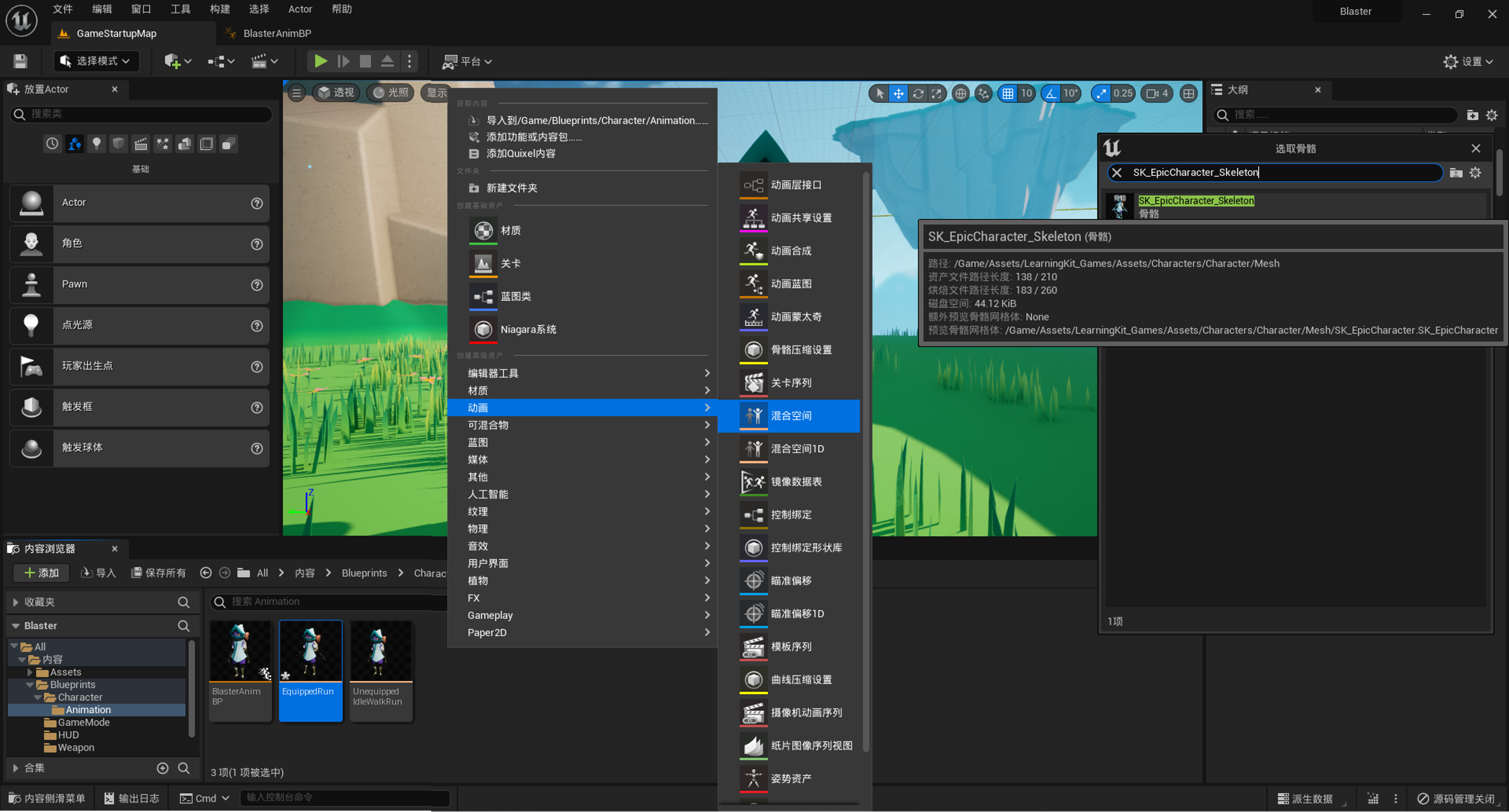Select the Visual Effects category icon
The width and height of the screenshot is (1509, 812).
click(163, 143)
